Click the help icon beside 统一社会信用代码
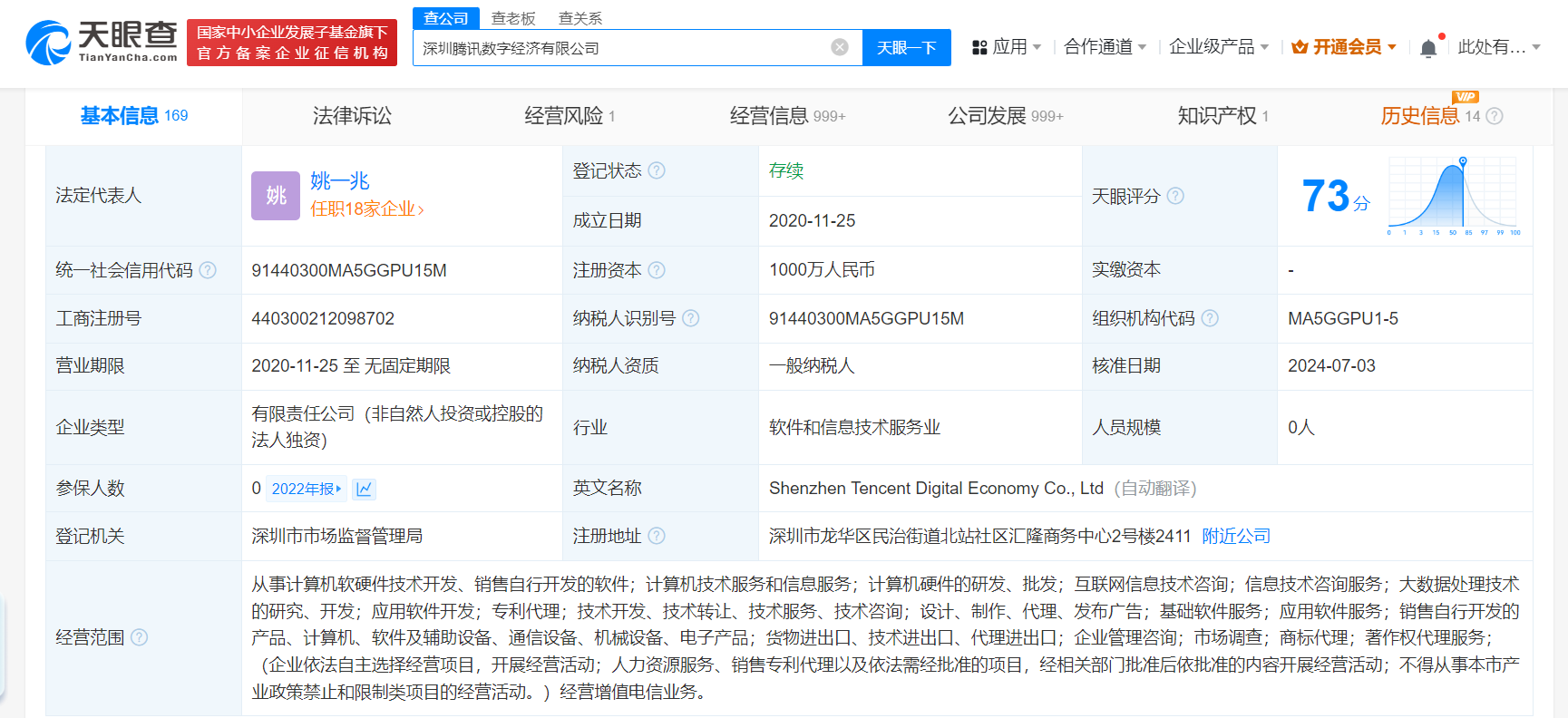 [208, 270]
